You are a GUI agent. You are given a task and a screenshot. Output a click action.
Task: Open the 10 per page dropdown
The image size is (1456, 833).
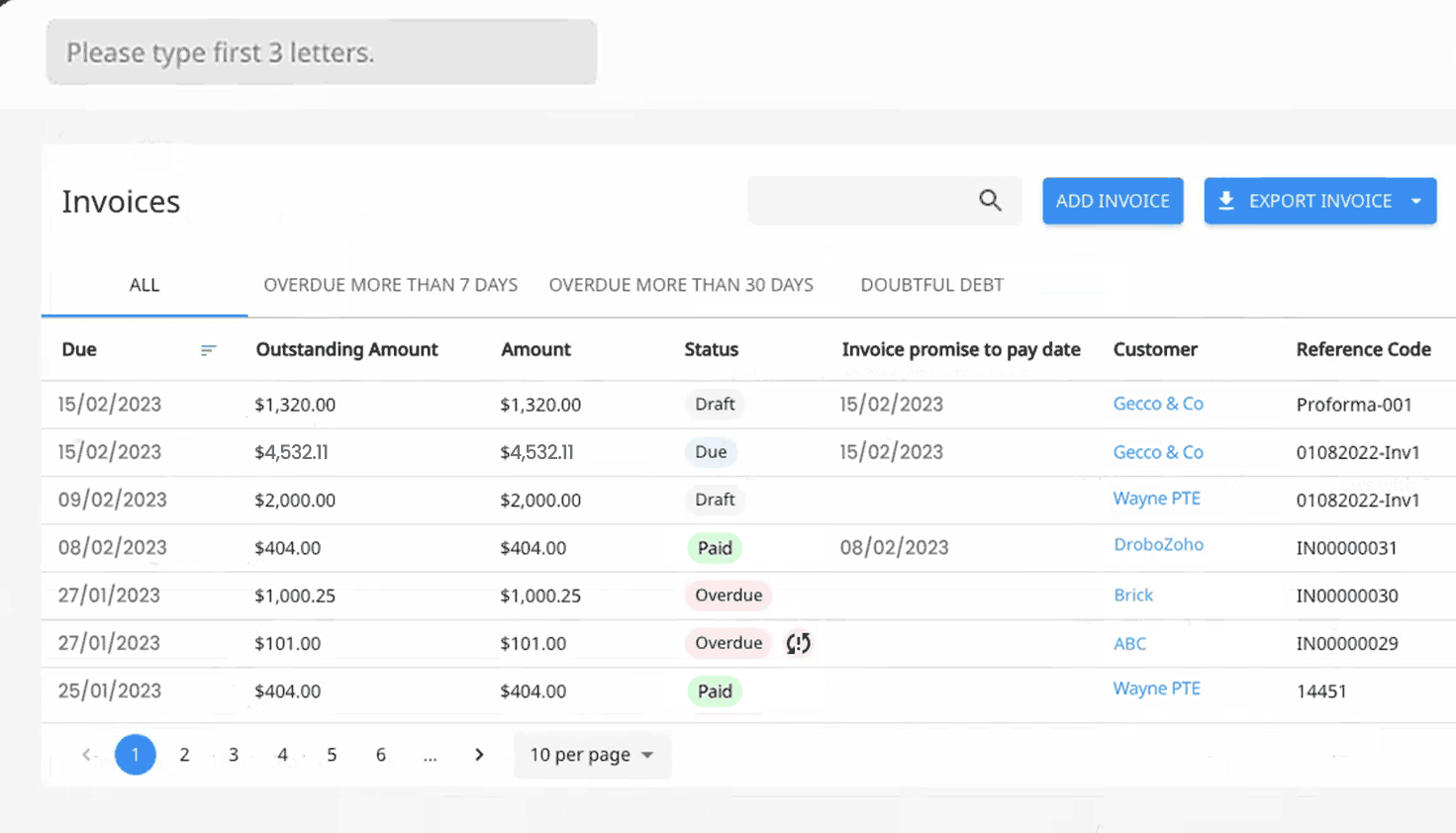click(591, 755)
